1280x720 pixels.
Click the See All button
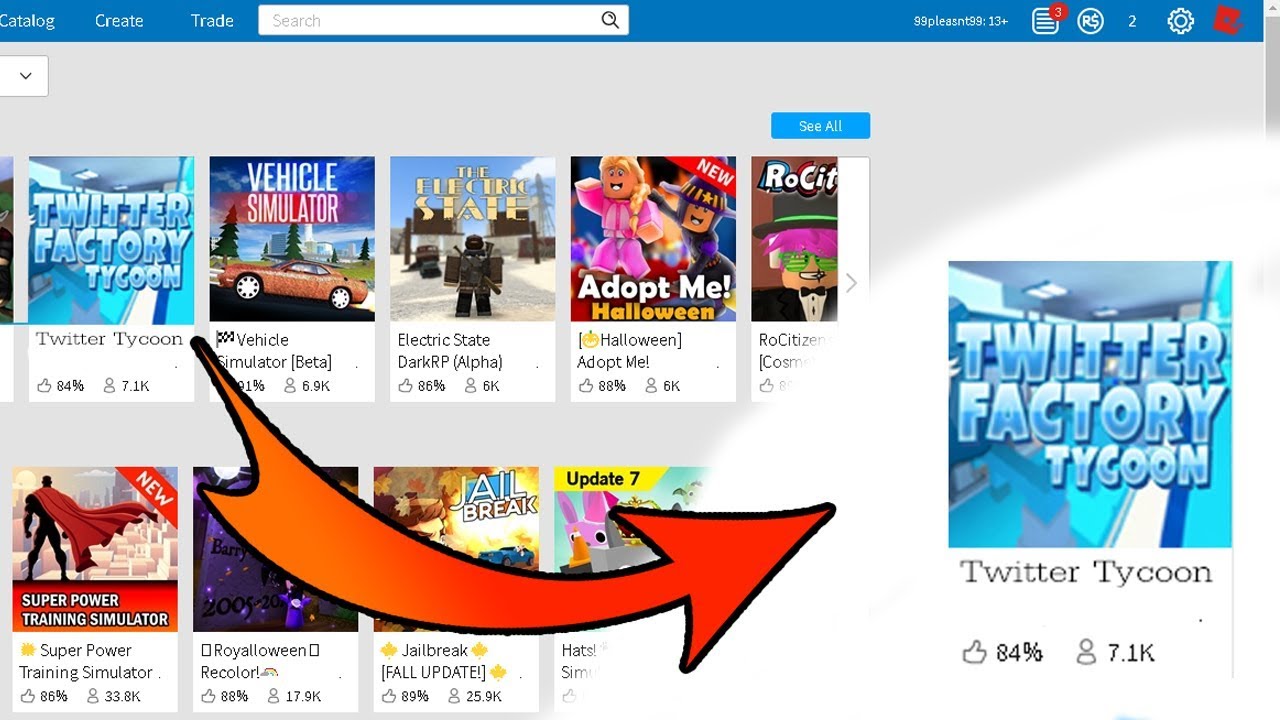coord(820,126)
